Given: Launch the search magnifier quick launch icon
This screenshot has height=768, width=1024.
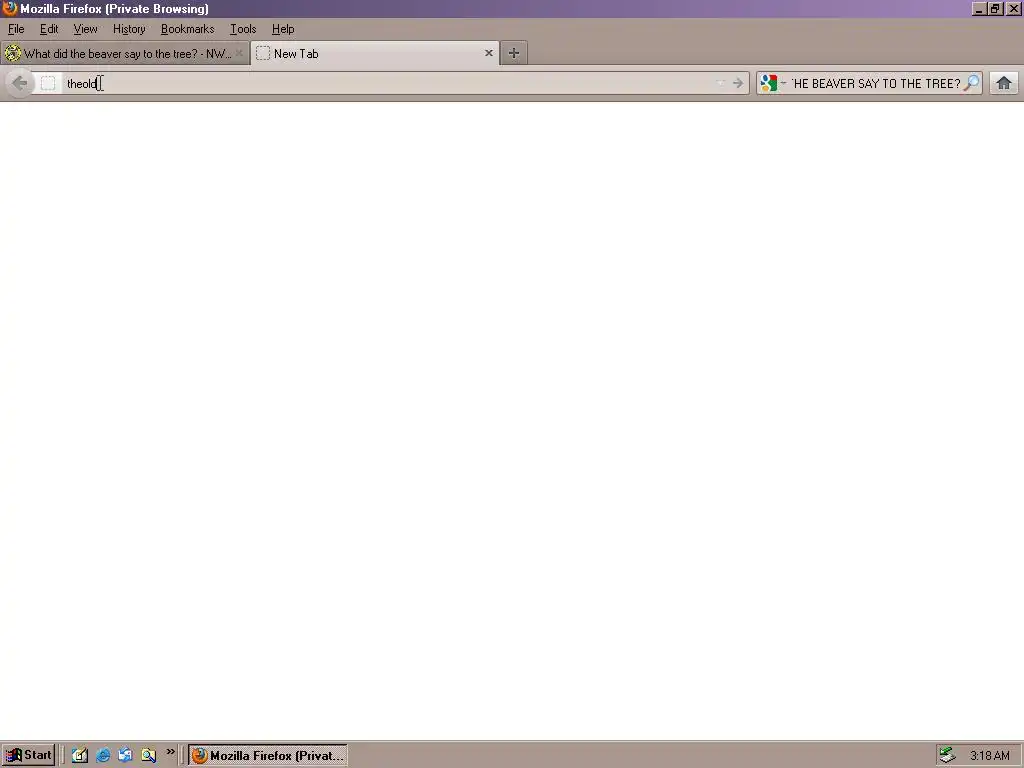Looking at the screenshot, I should click(x=149, y=755).
